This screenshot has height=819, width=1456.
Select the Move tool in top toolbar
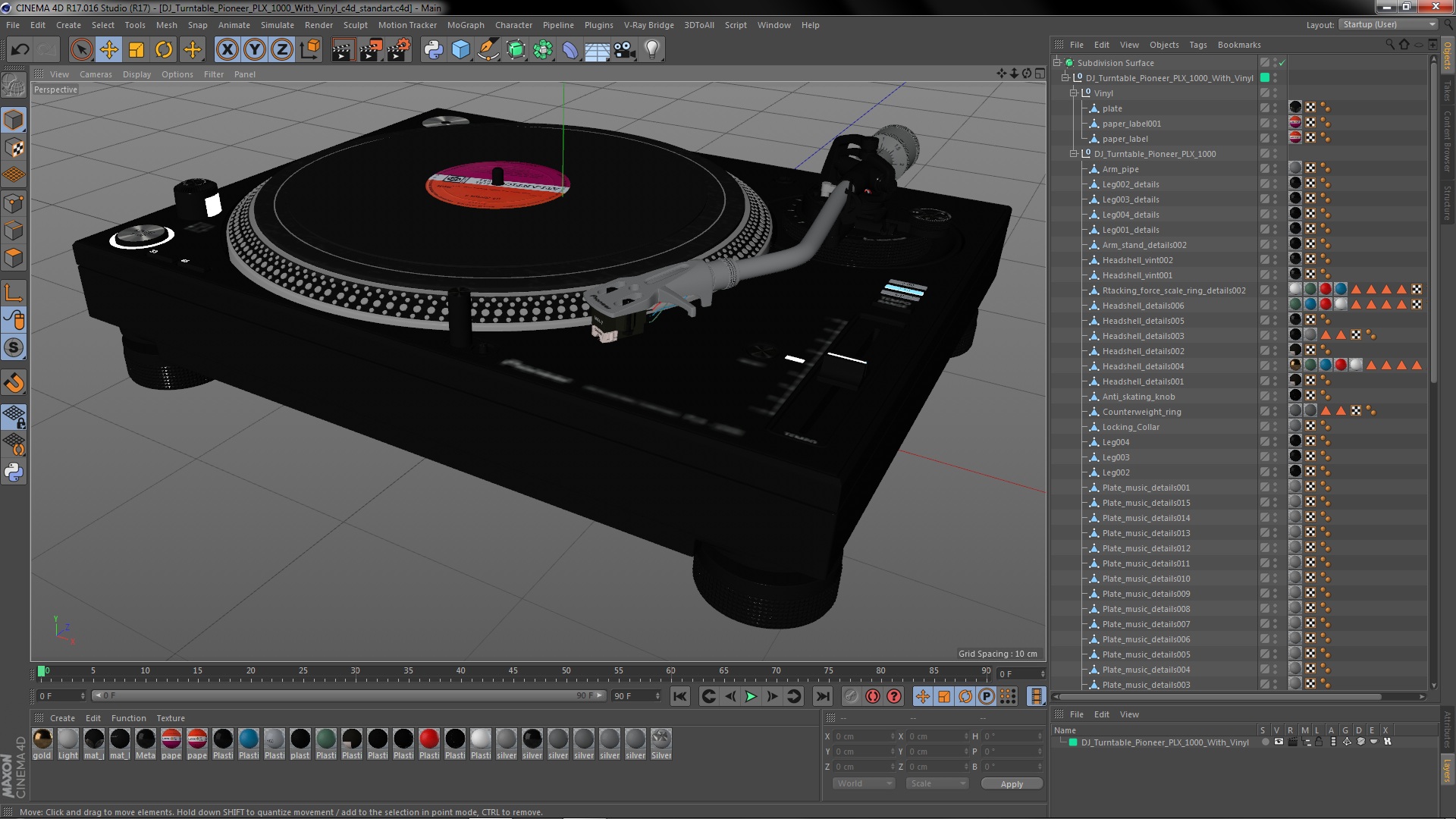click(108, 50)
